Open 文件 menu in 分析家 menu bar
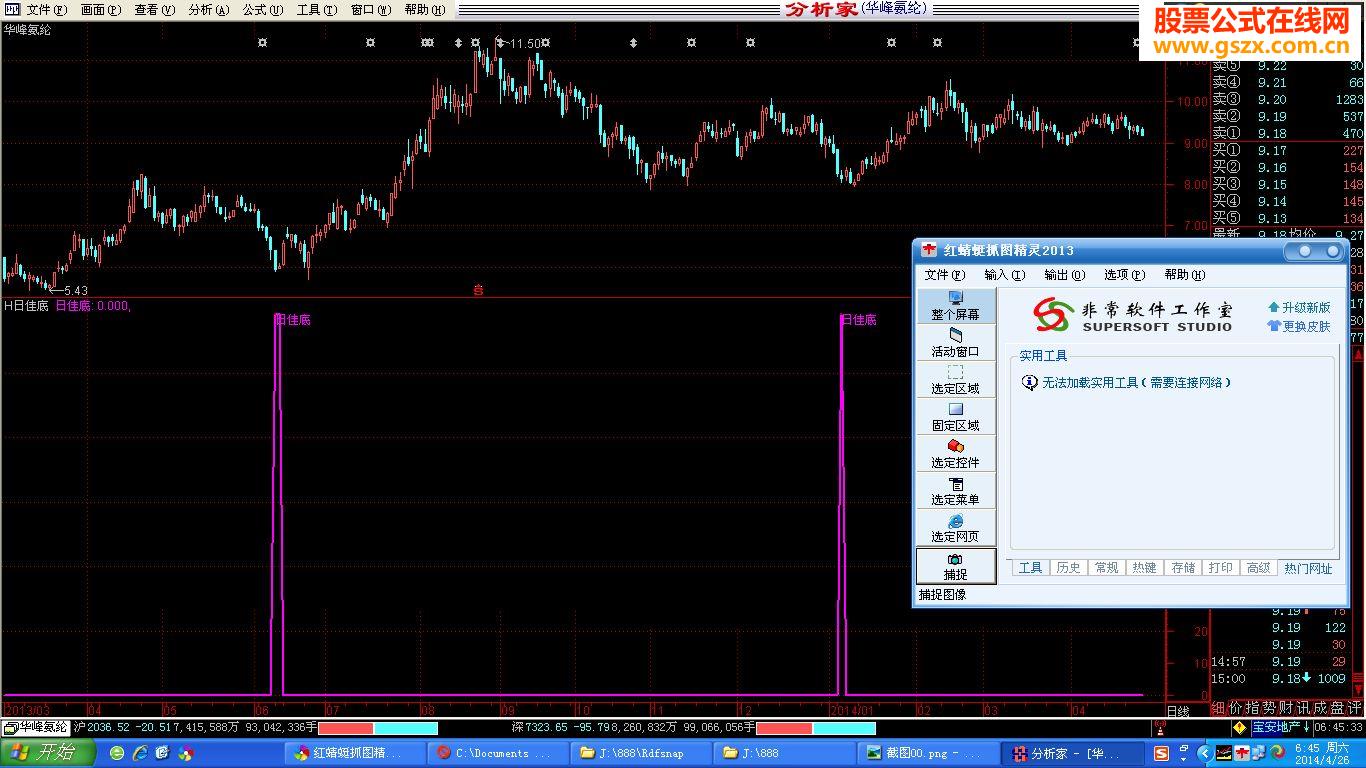Image resolution: width=1366 pixels, height=768 pixels. click(x=47, y=10)
